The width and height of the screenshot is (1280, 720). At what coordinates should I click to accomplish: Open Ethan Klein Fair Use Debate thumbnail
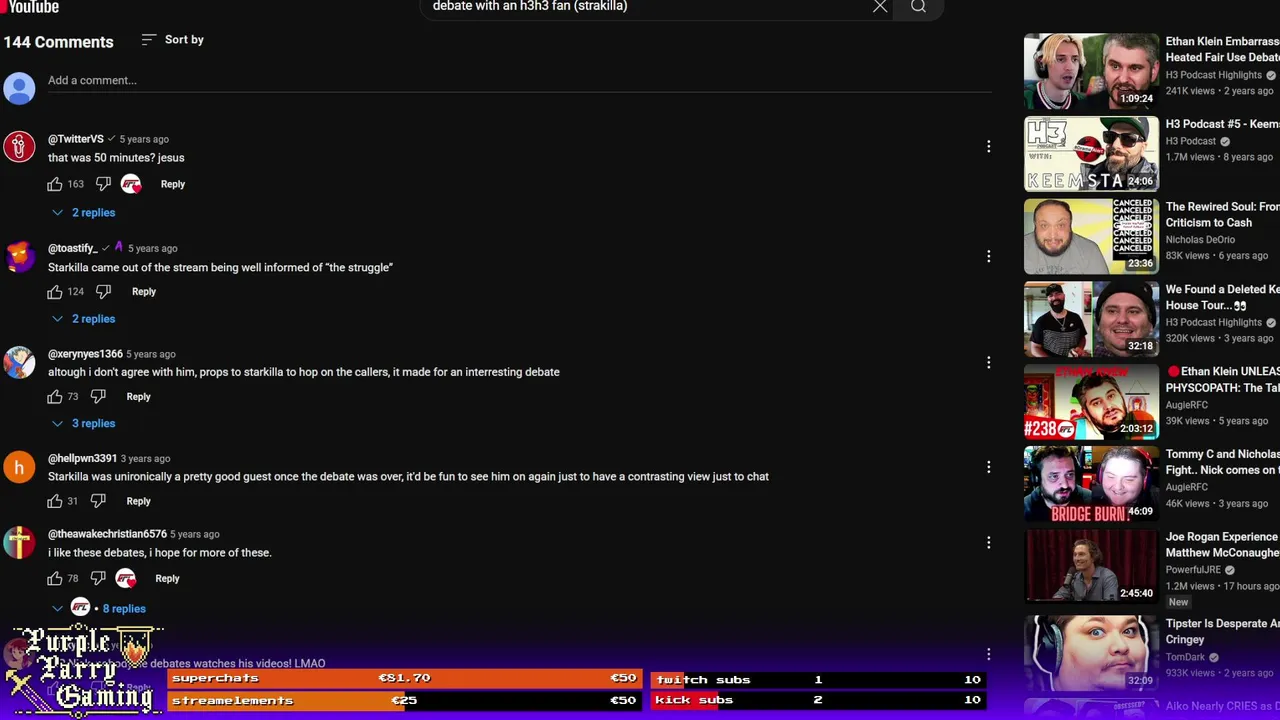tap(1091, 71)
